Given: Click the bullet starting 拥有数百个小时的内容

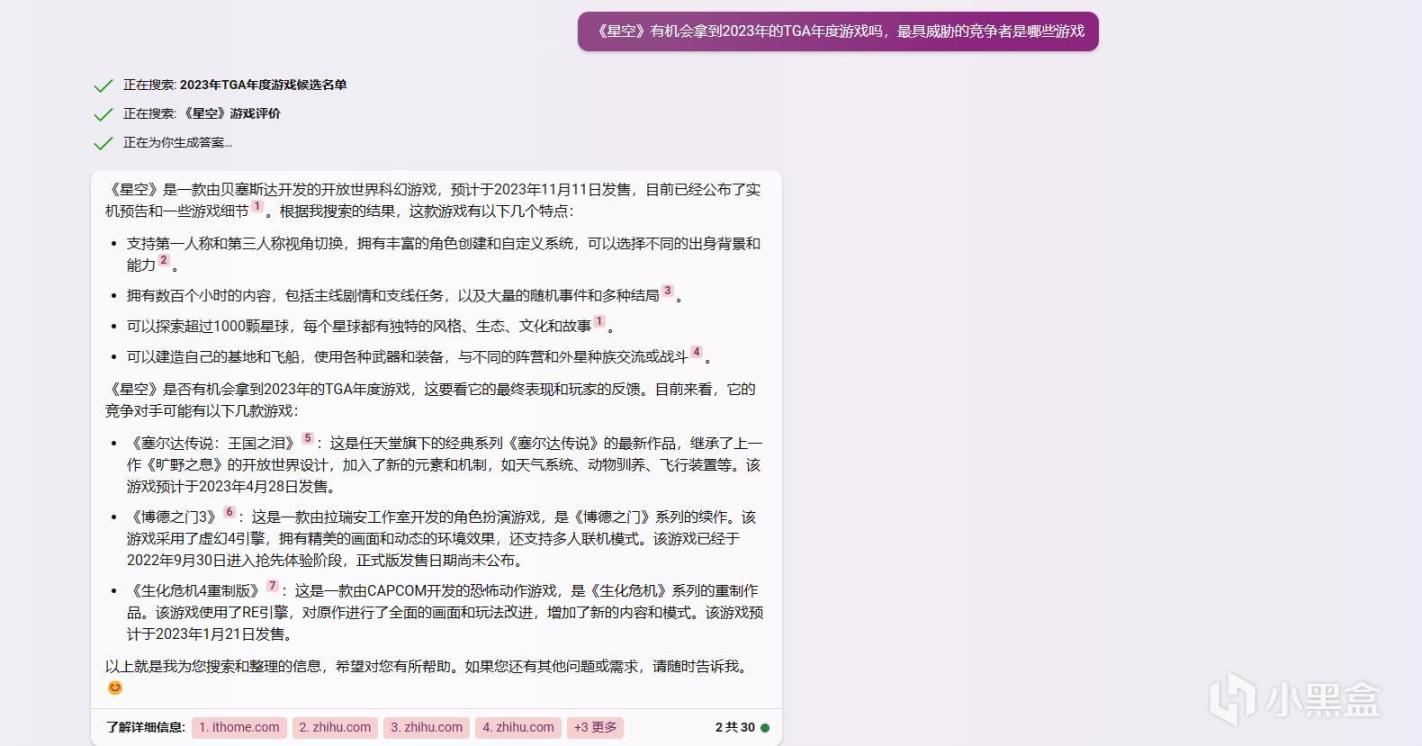Looking at the screenshot, I should [405, 296].
